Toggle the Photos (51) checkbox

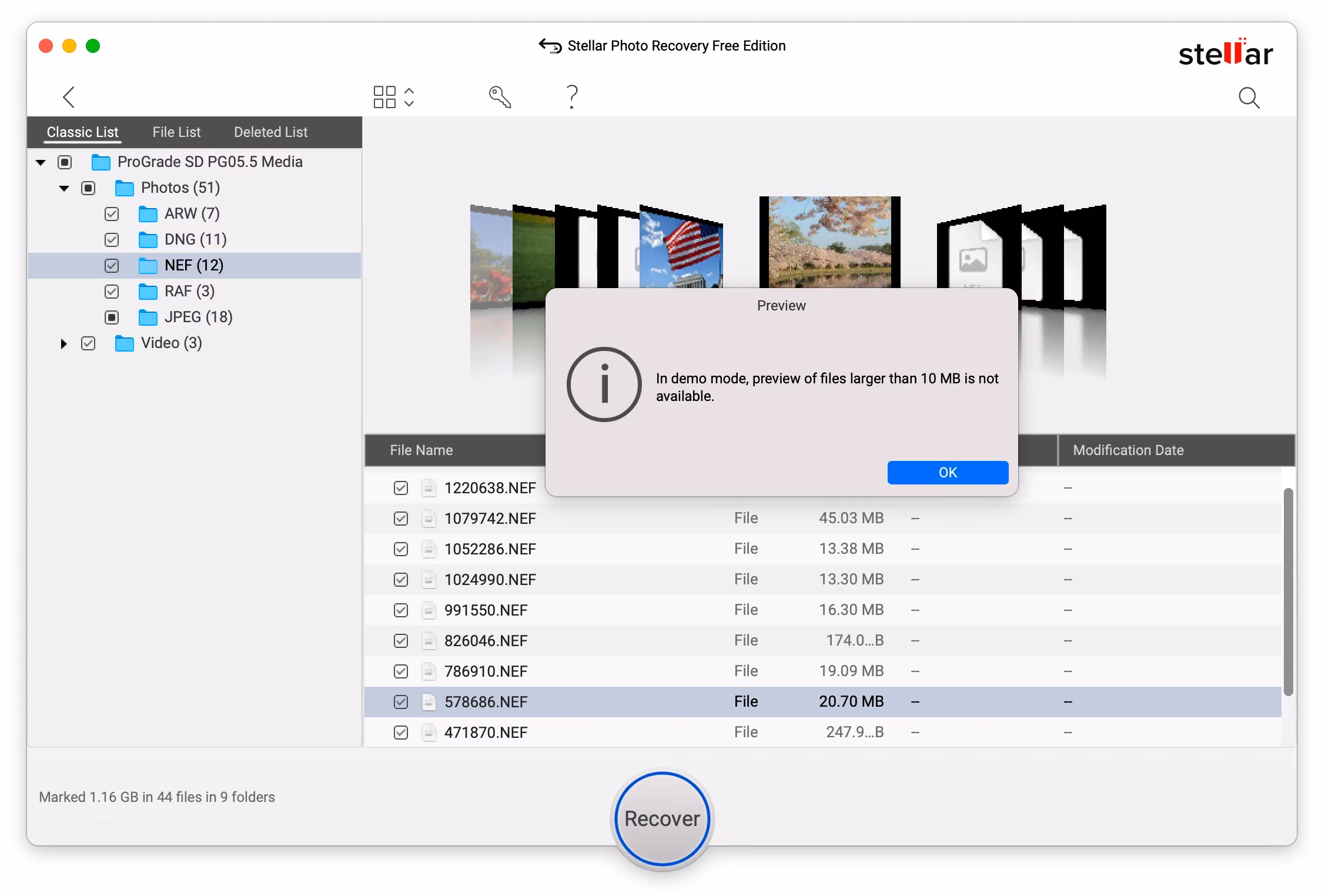[88, 188]
